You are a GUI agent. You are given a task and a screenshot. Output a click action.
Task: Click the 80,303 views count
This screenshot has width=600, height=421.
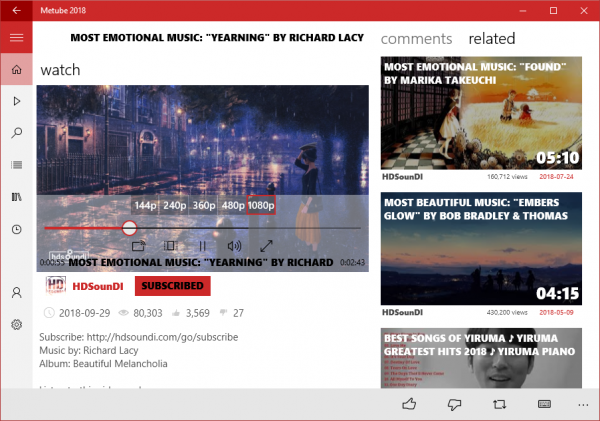coord(148,313)
